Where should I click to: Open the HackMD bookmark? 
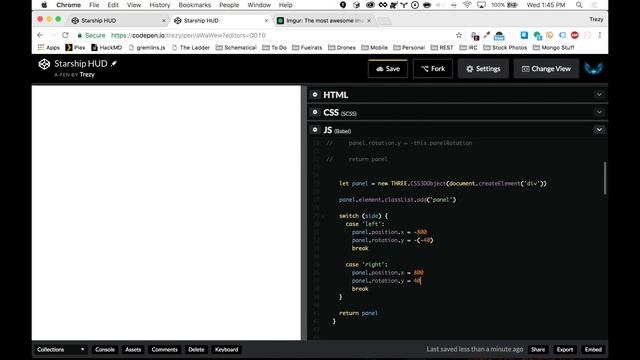pyautogui.click(x=107, y=47)
